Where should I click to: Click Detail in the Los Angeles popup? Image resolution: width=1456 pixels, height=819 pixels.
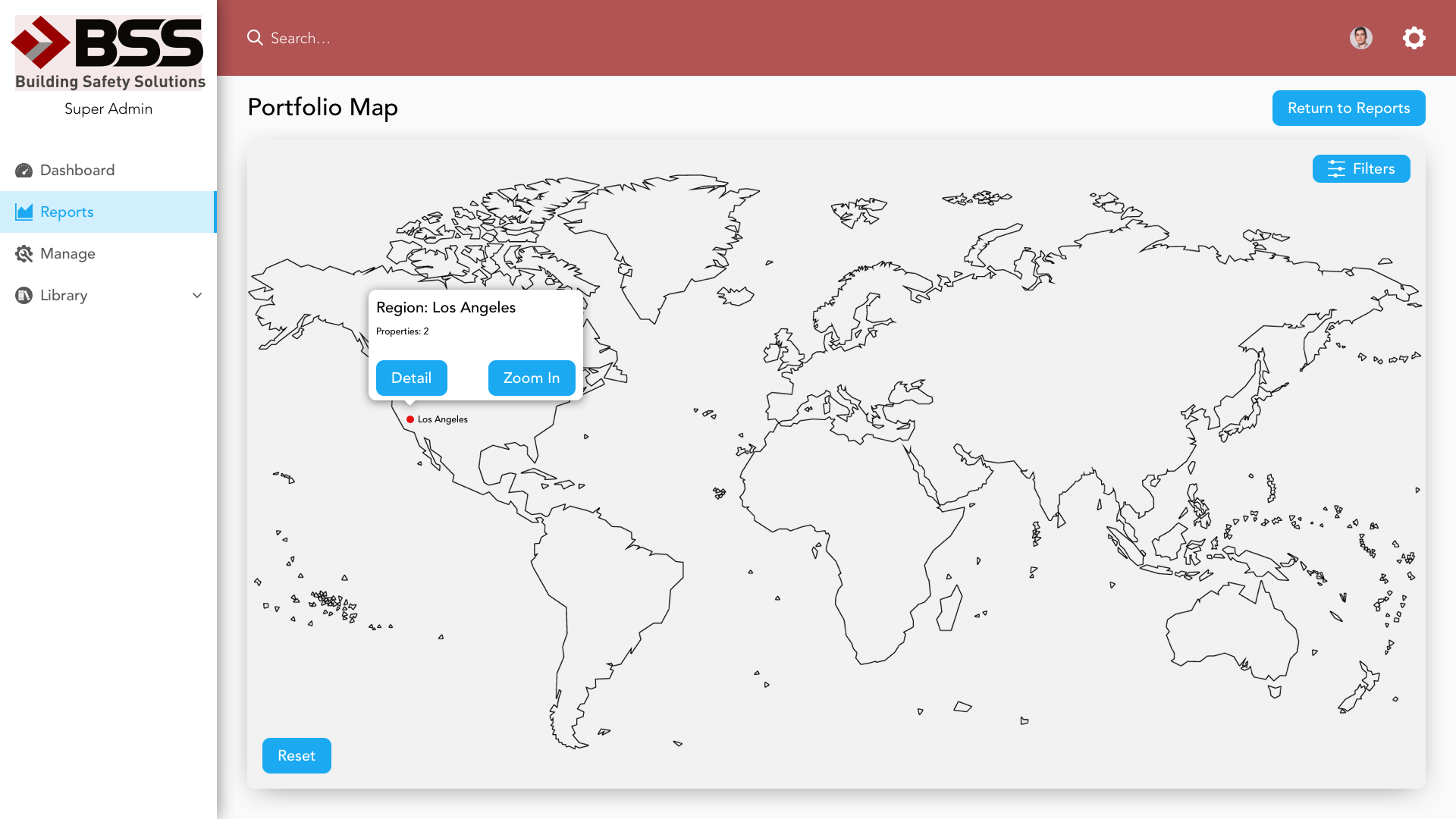[411, 378]
